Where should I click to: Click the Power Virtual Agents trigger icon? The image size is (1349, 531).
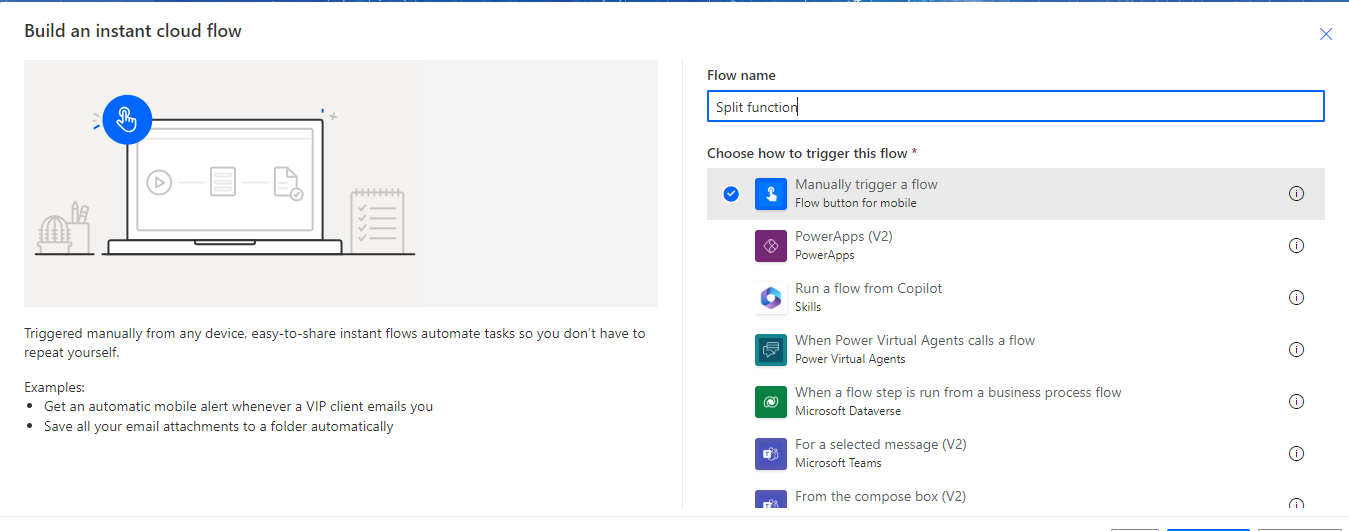coord(771,350)
